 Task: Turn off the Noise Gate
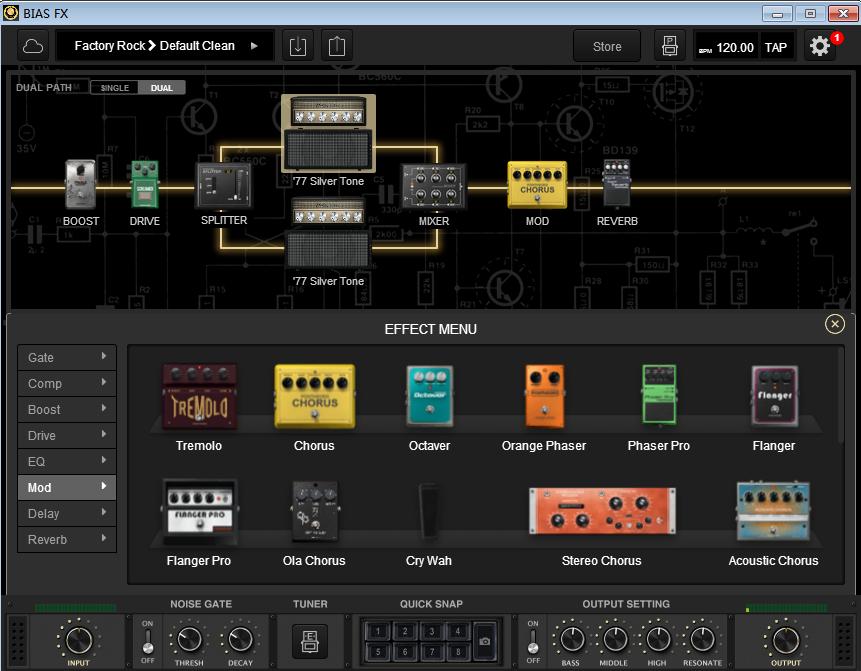pyautogui.click(x=146, y=651)
